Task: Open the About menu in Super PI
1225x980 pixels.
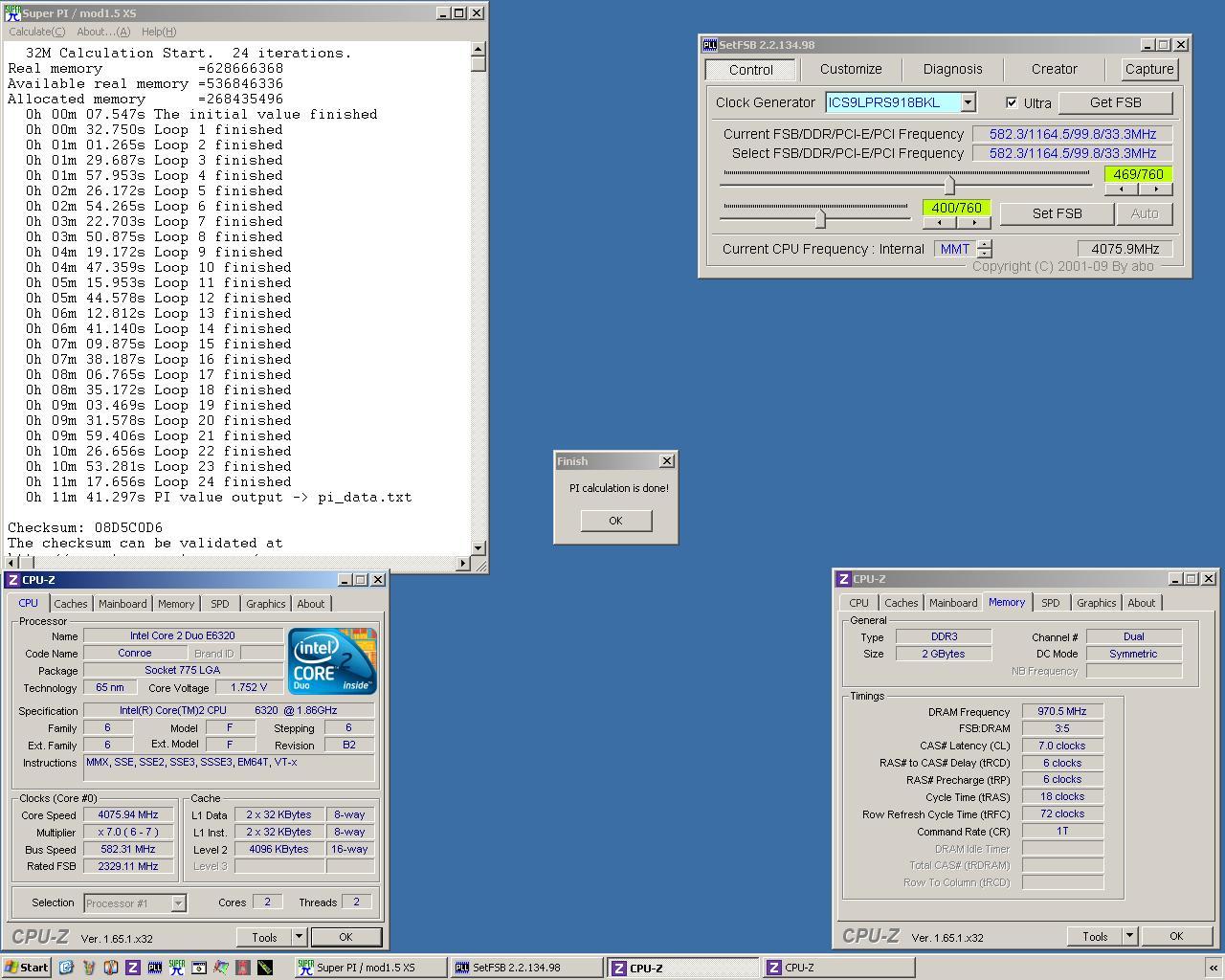Action: 102,32
